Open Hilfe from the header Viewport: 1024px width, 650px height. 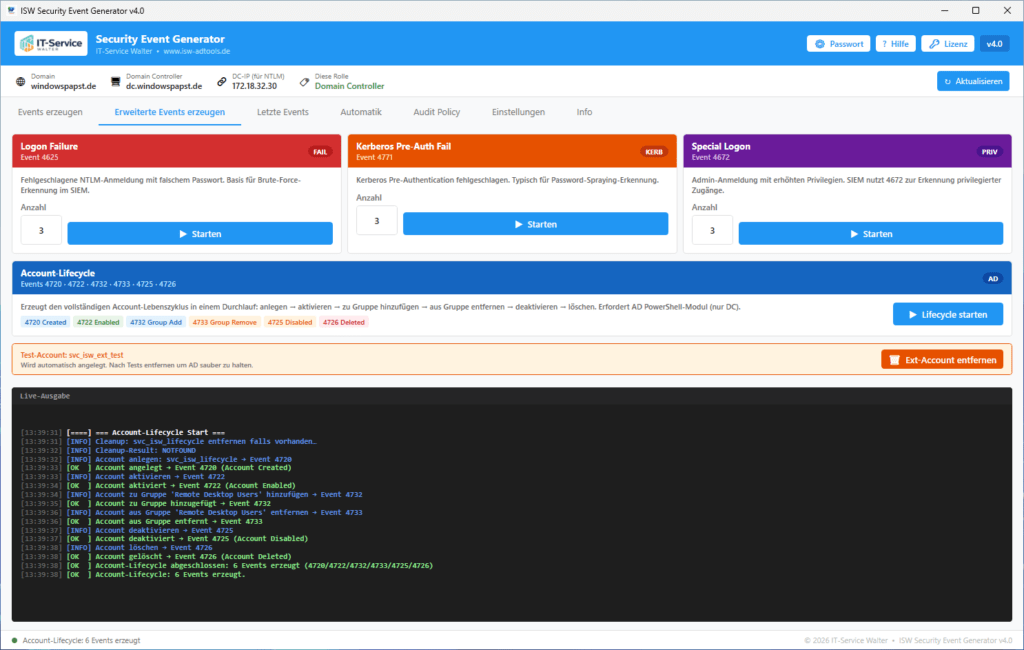tap(895, 44)
